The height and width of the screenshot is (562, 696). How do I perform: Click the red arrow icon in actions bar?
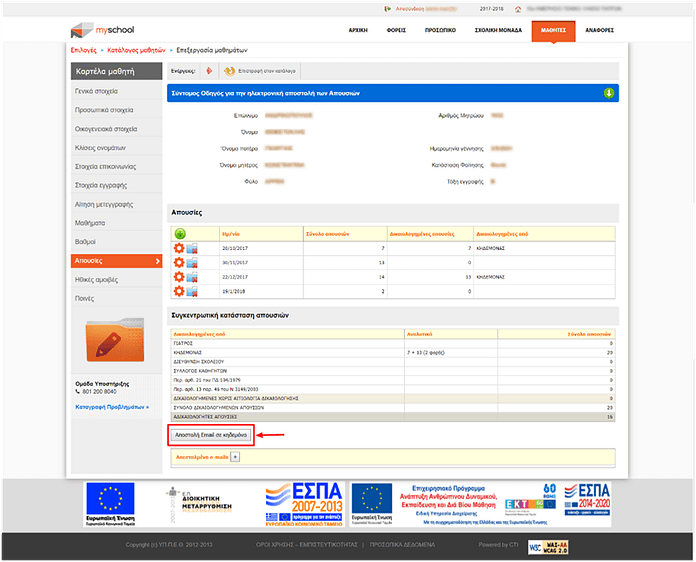[208, 71]
